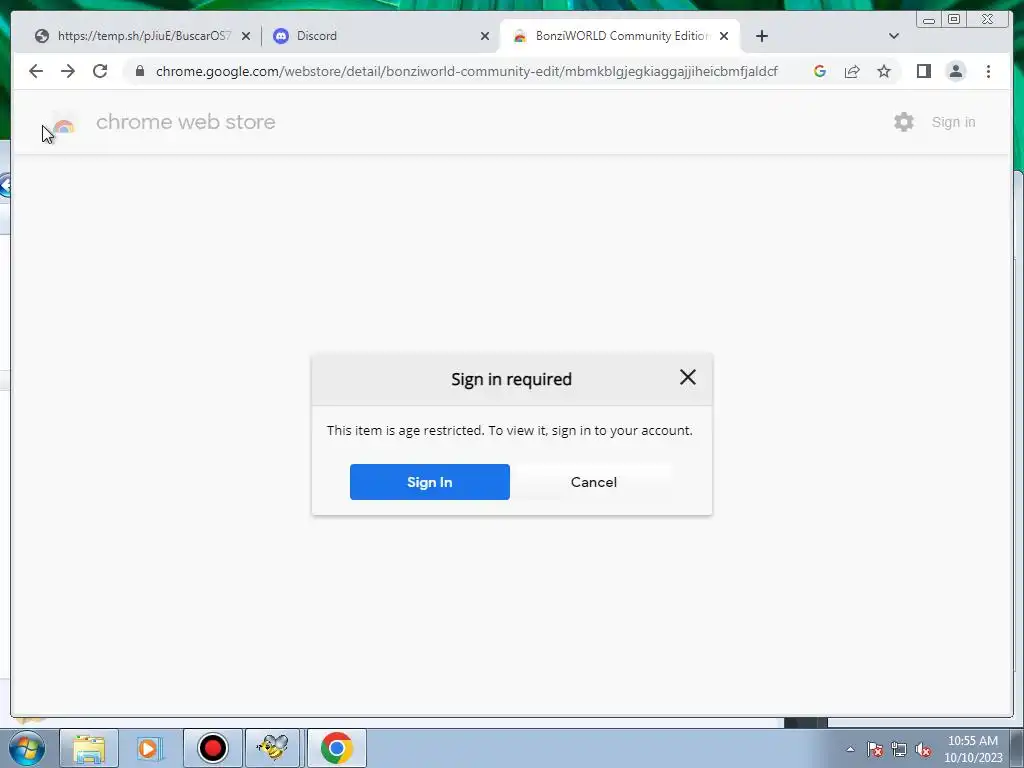Open Windows Explorer from the taskbar
Image resolution: width=1024 pixels, height=768 pixels.
click(x=89, y=748)
